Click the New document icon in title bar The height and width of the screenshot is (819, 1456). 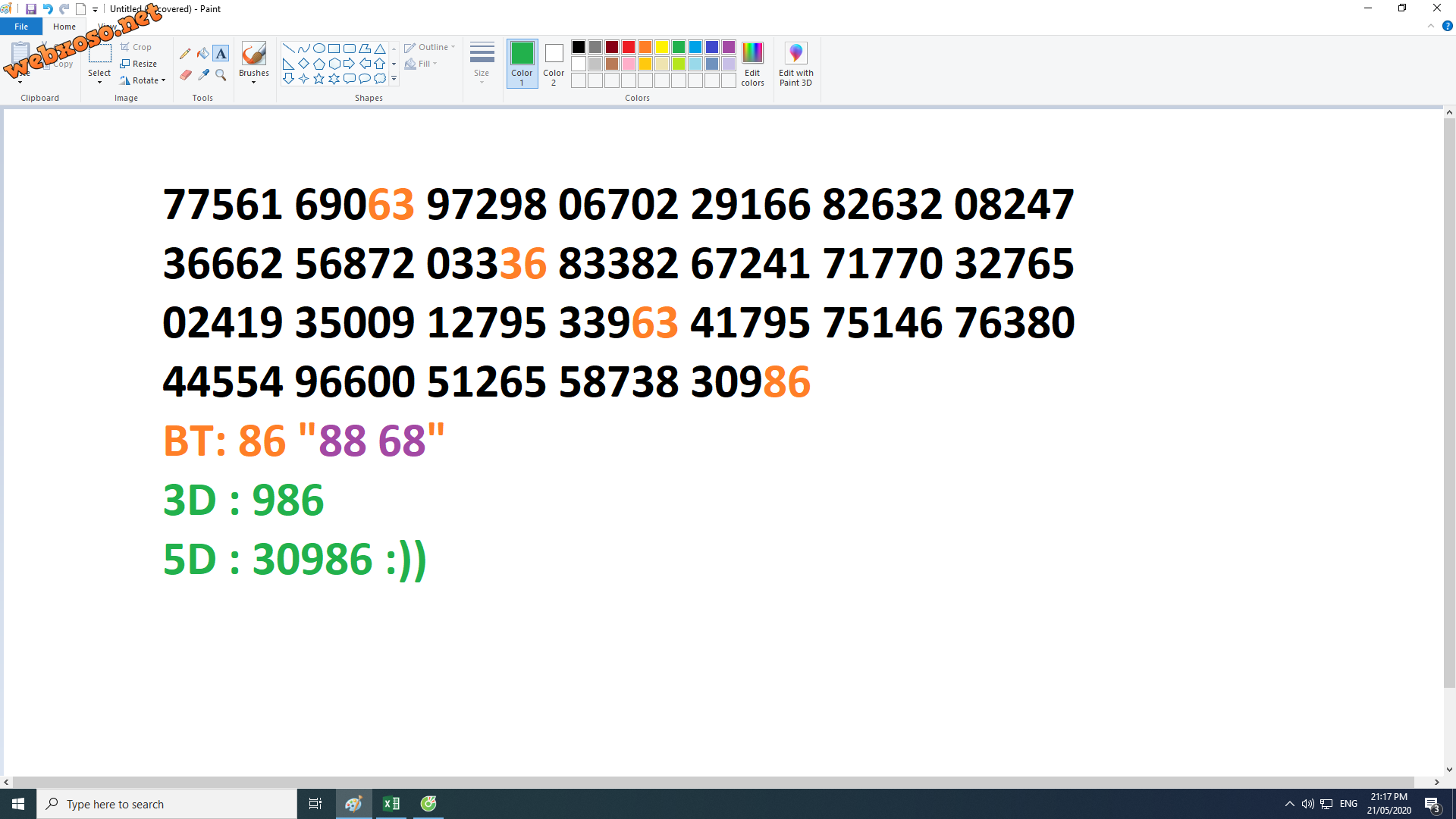tap(80, 9)
